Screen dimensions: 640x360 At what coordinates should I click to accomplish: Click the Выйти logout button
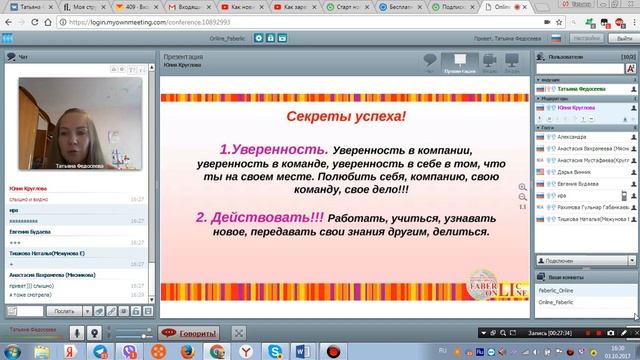coord(624,38)
